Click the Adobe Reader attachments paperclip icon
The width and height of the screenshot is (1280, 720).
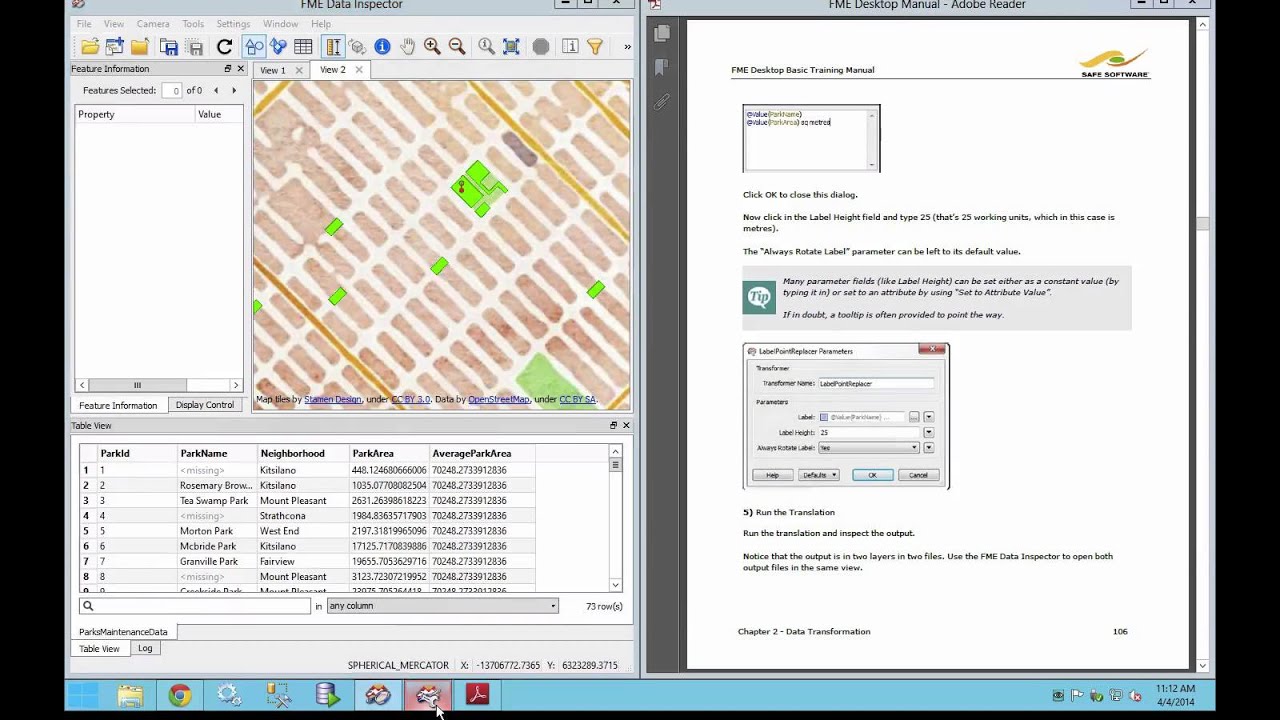point(661,102)
